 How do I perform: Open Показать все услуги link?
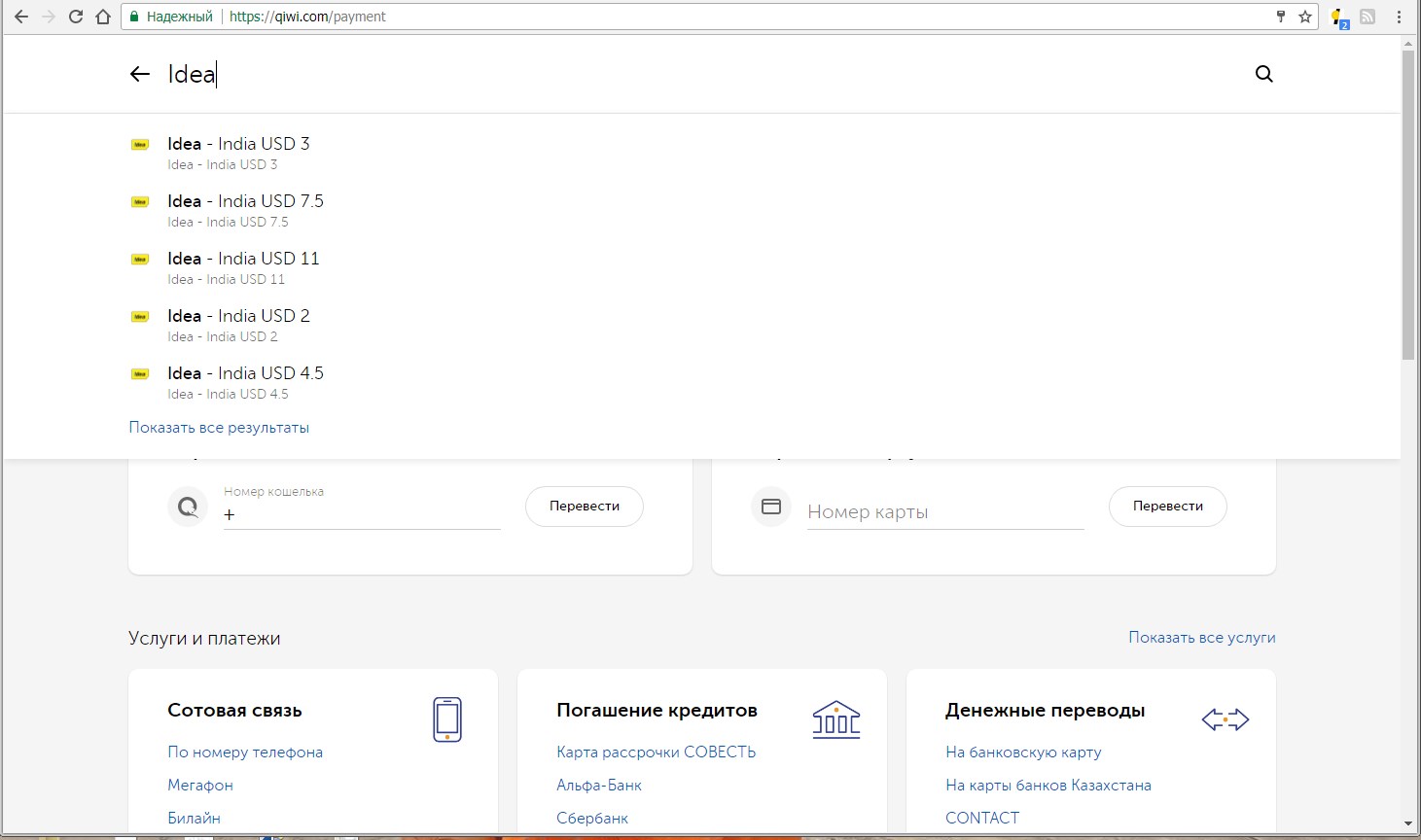click(x=1201, y=638)
